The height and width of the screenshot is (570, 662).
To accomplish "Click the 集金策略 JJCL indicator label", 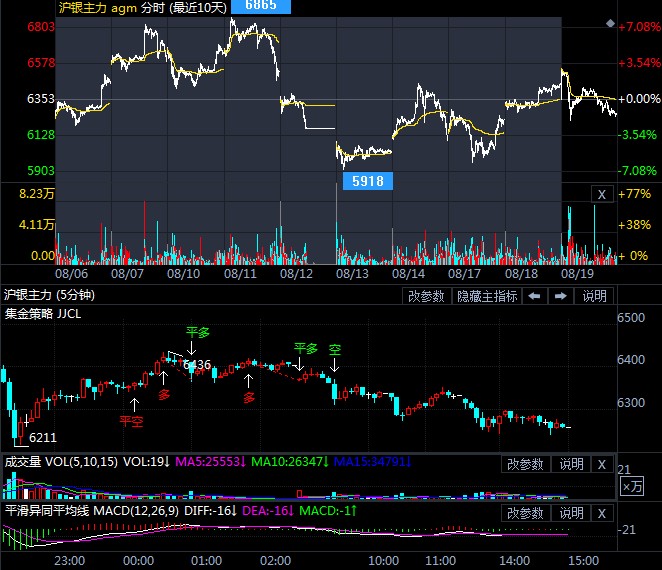I will tap(43, 314).
